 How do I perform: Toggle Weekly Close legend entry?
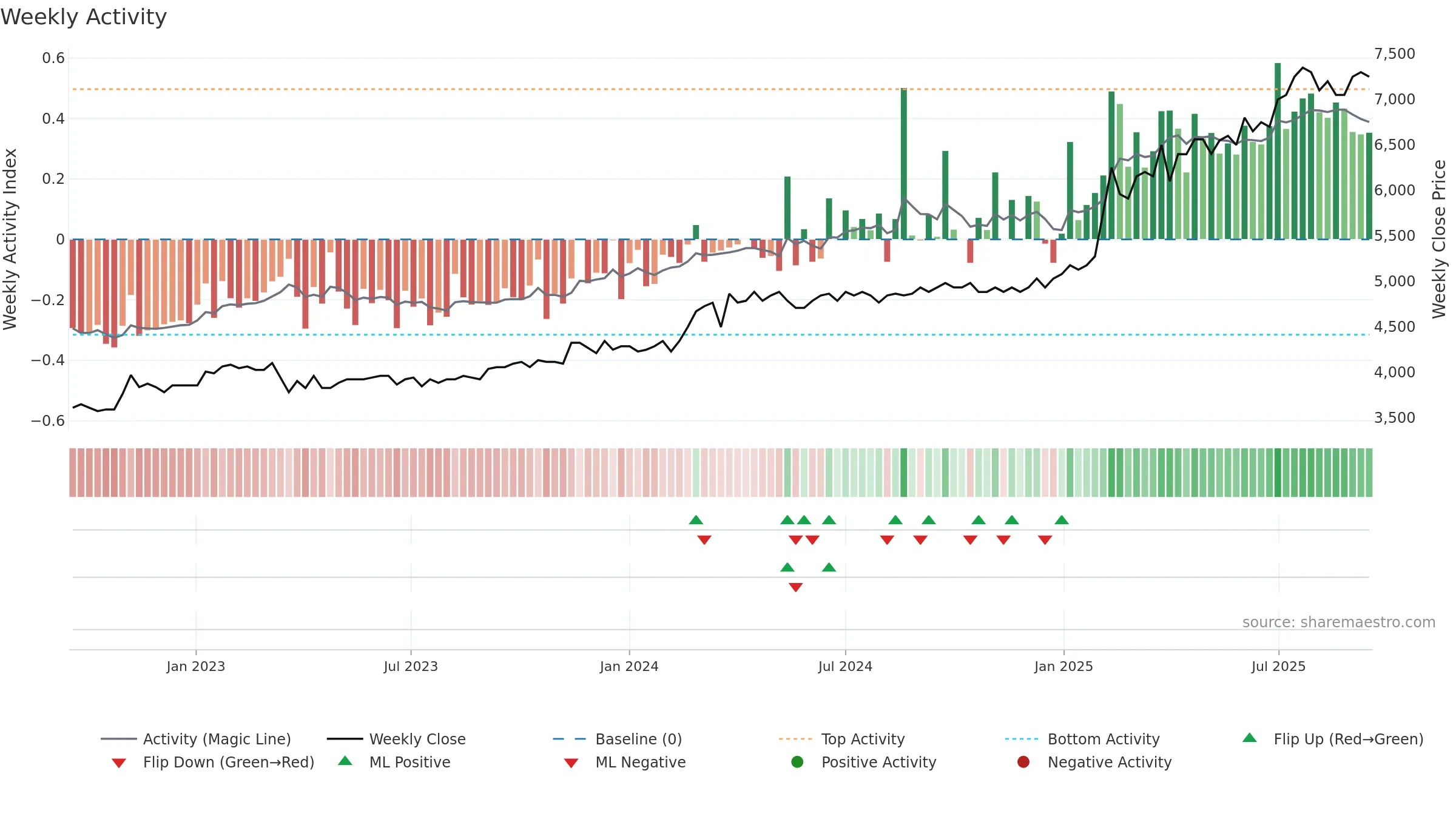tap(396, 739)
